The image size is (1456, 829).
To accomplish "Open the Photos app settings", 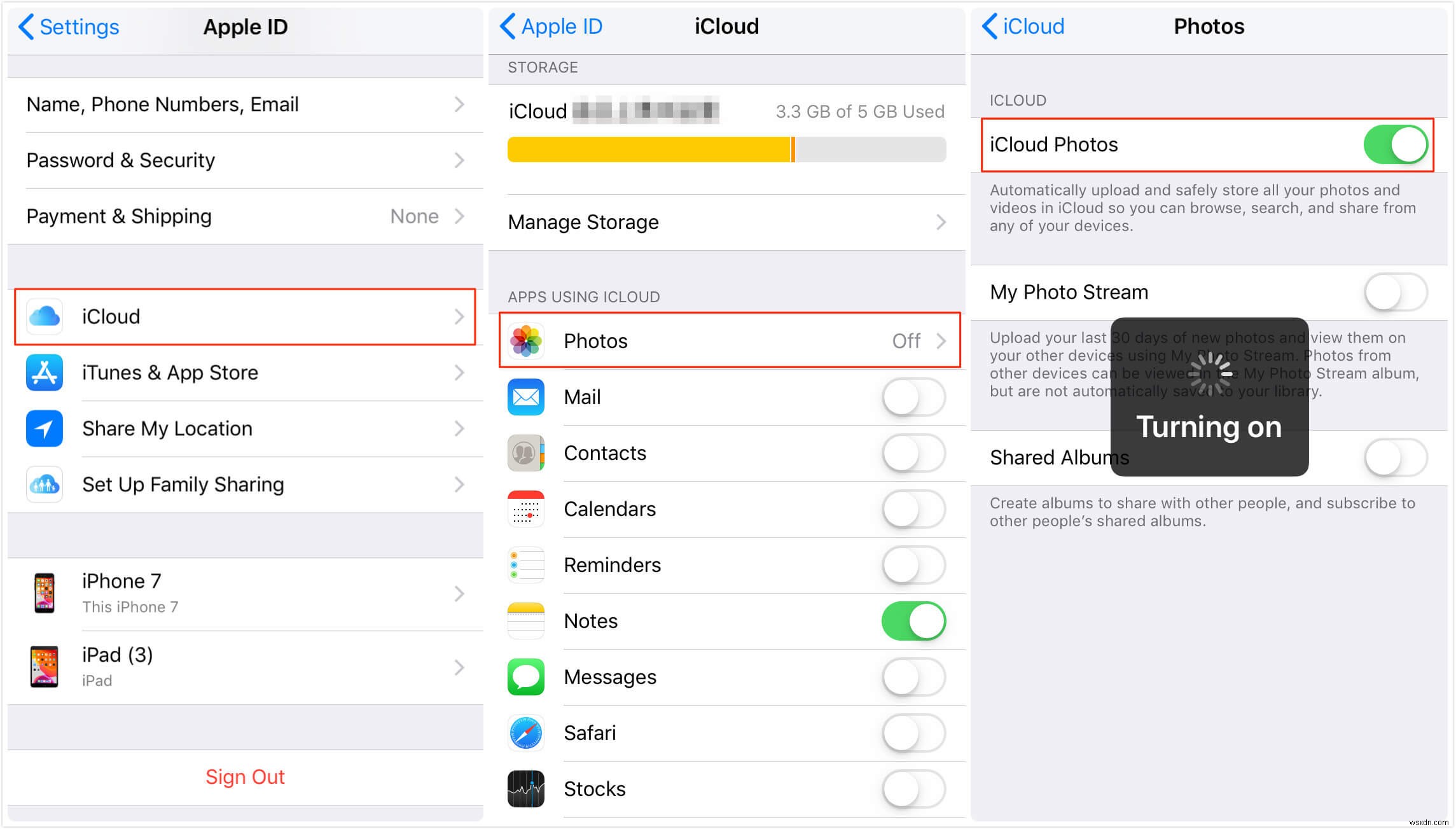I will (727, 341).
